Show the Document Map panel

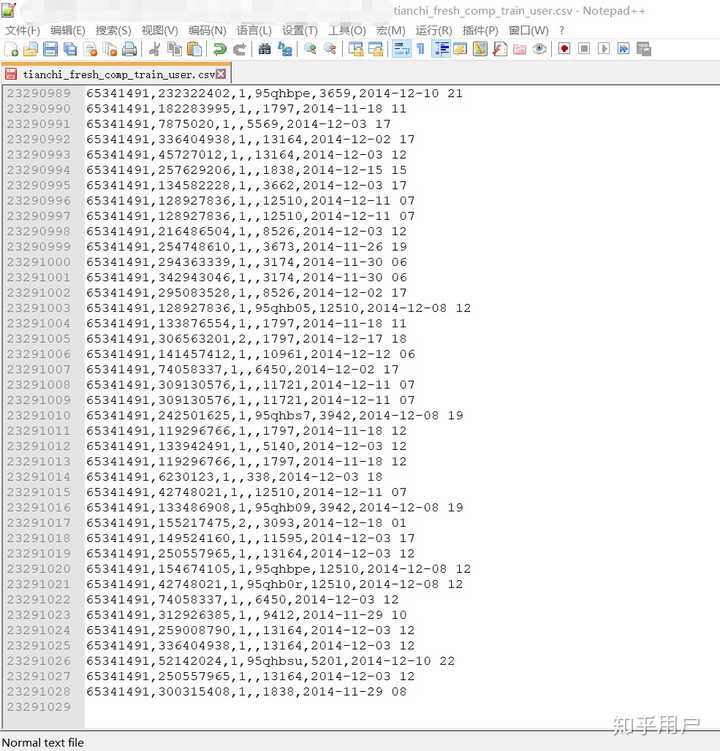point(480,49)
